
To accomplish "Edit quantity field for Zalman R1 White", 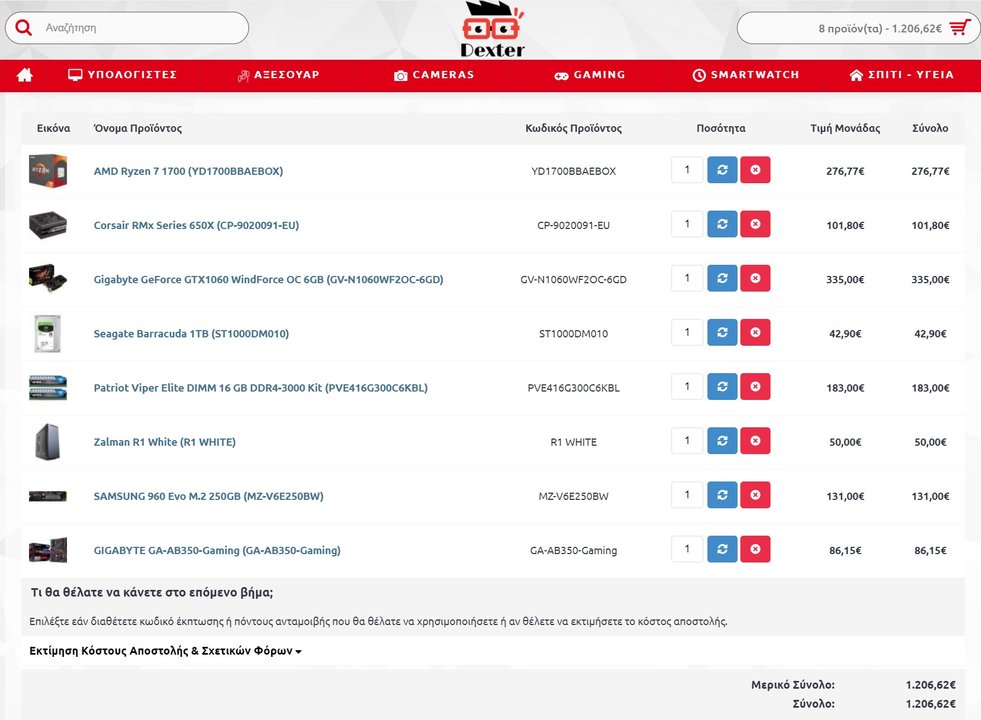I will (688, 441).
